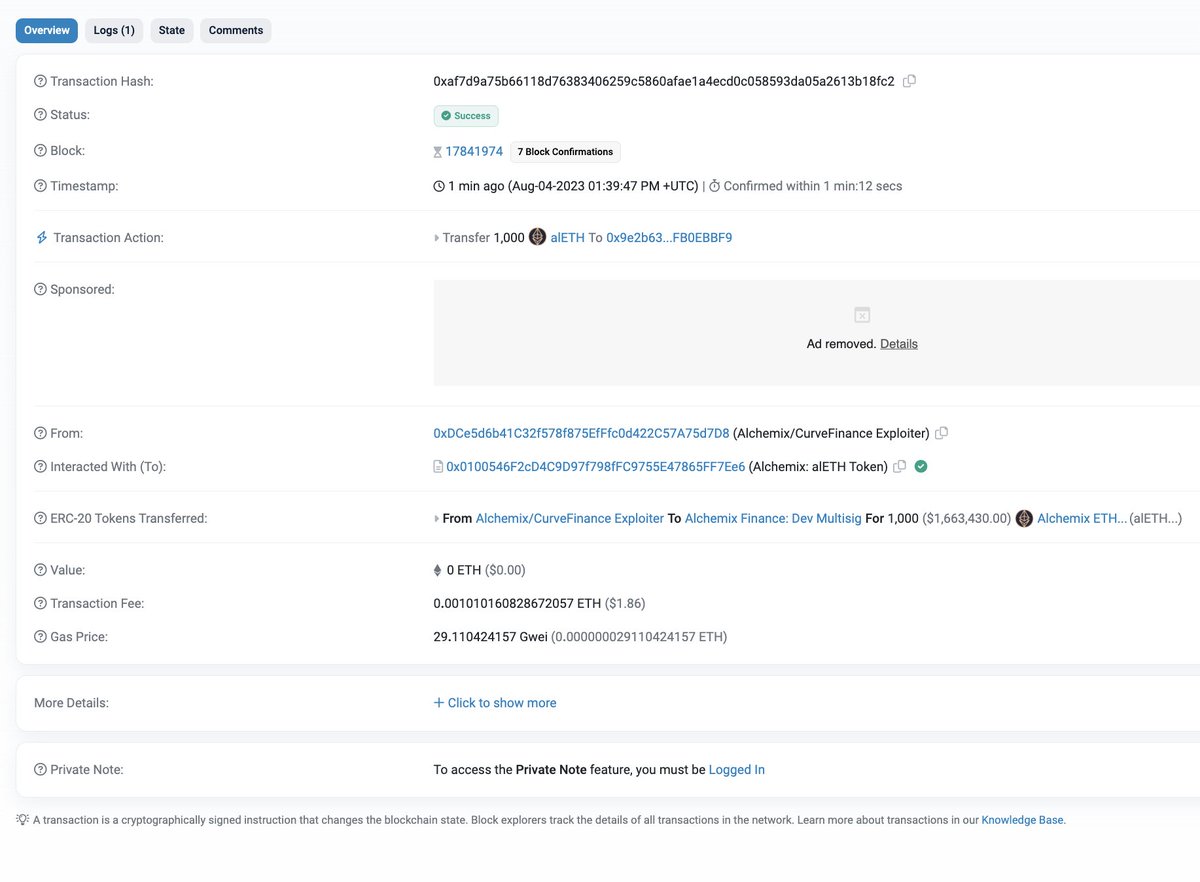1200x882 pixels.
Task: Open block 17841974
Action: coord(474,151)
